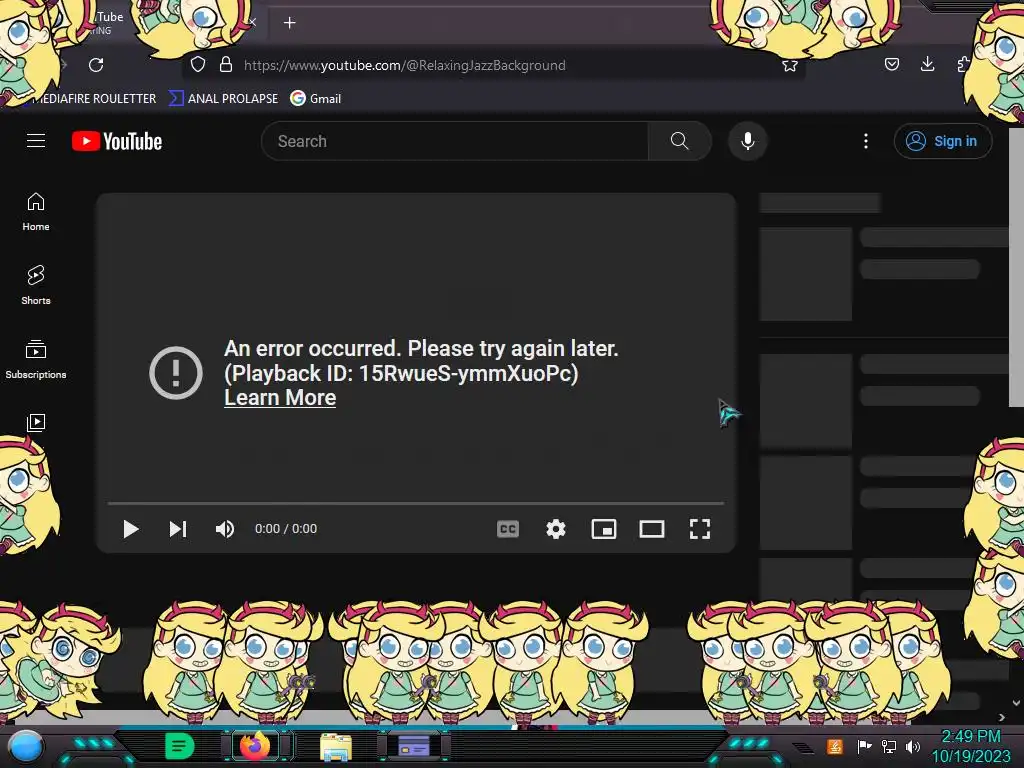The height and width of the screenshot is (768, 1024).
Task: Enter full screen mode
Action: click(700, 529)
